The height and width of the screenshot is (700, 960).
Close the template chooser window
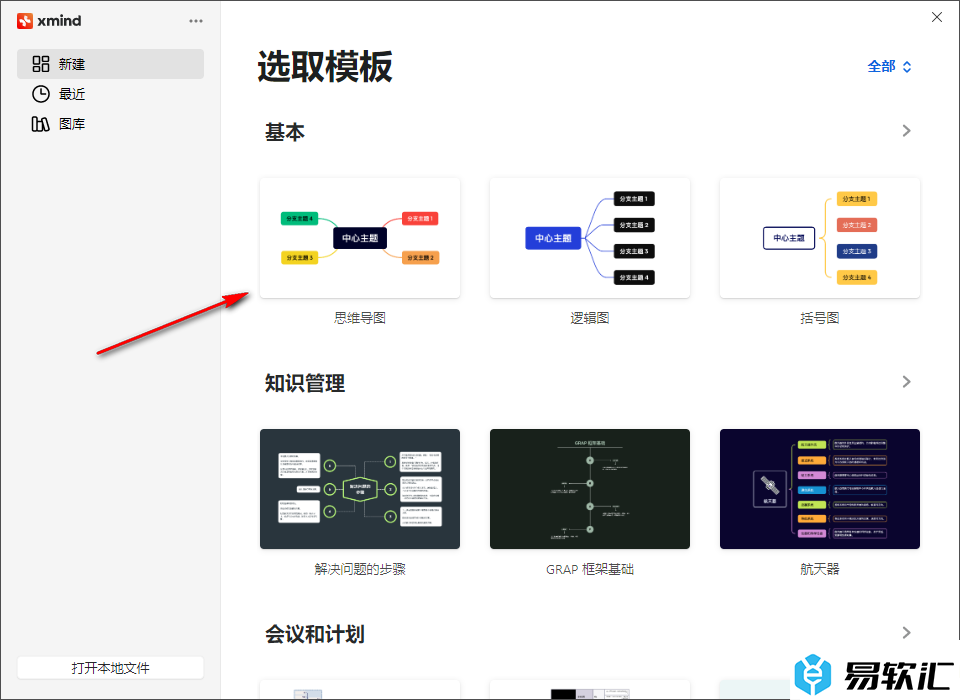click(937, 17)
